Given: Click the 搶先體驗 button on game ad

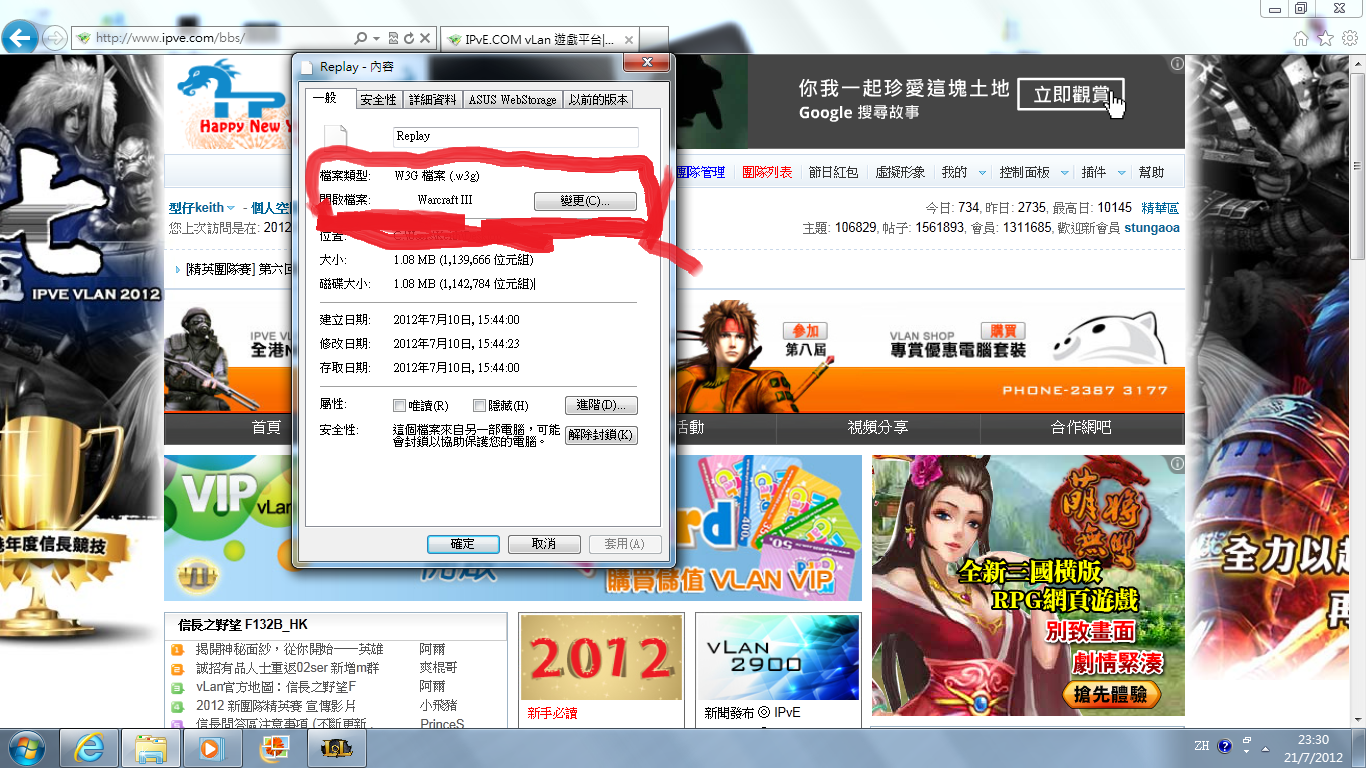Looking at the screenshot, I should [1111, 695].
